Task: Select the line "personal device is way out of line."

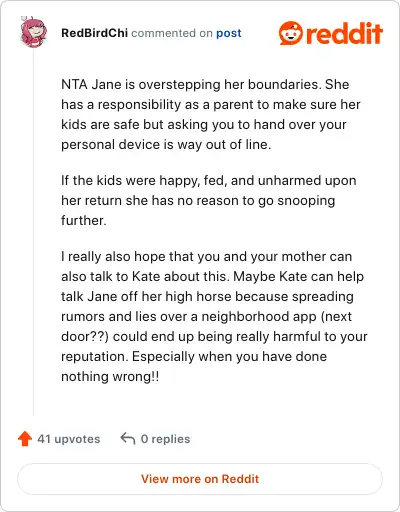Action: tap(166, 145)
